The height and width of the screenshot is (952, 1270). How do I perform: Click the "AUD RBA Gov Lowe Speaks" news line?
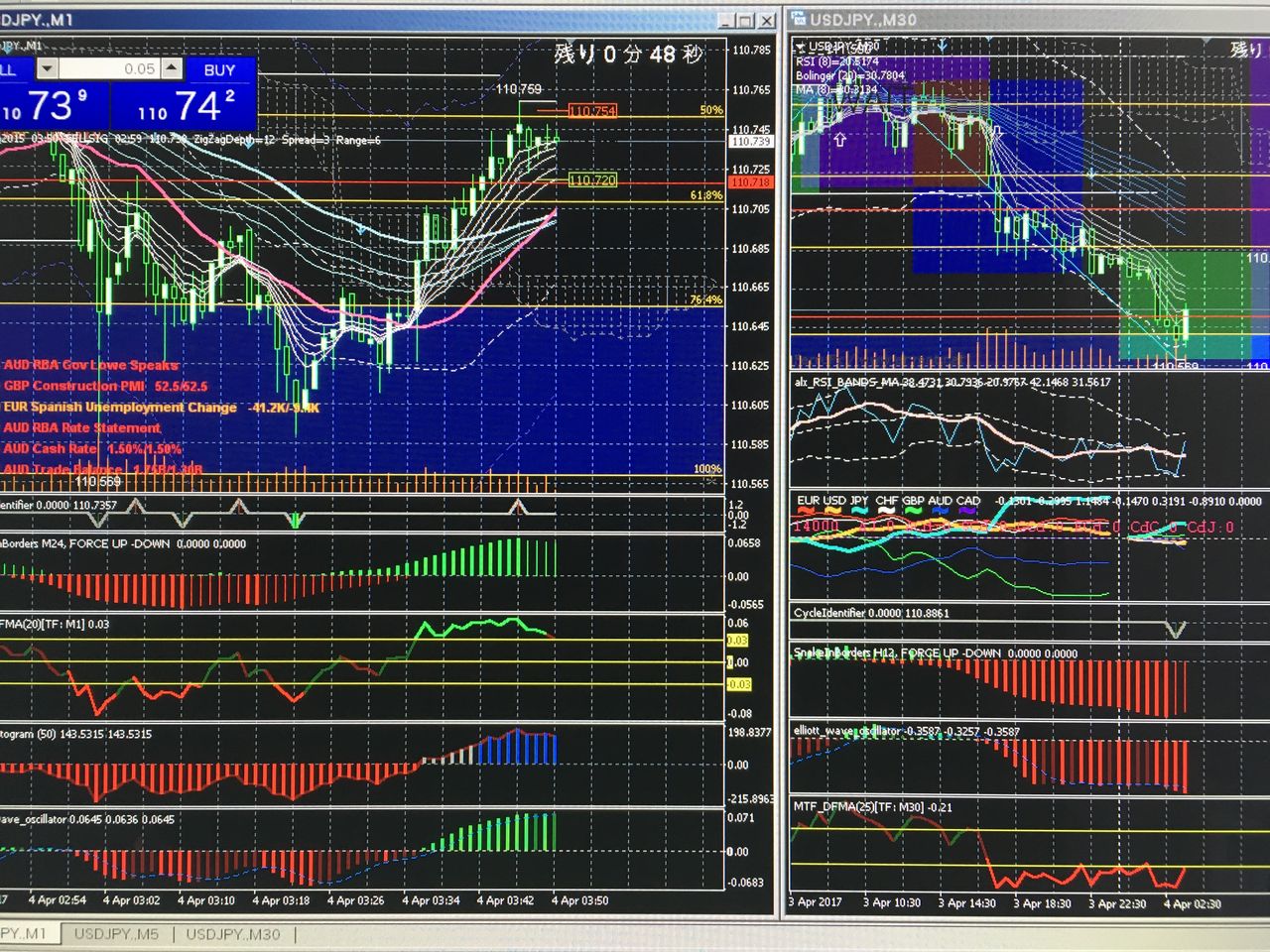[x=91, y=365]
